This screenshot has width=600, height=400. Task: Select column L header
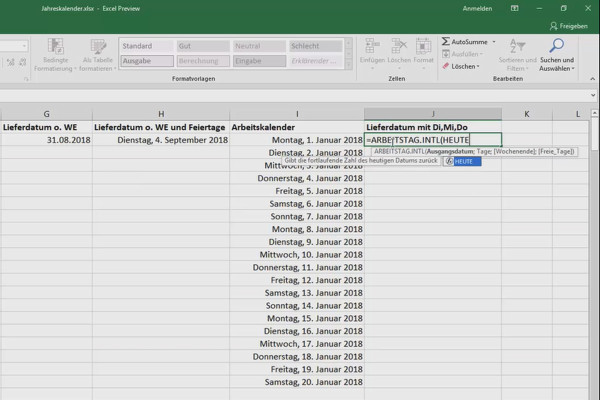click(x=577, y=114)
